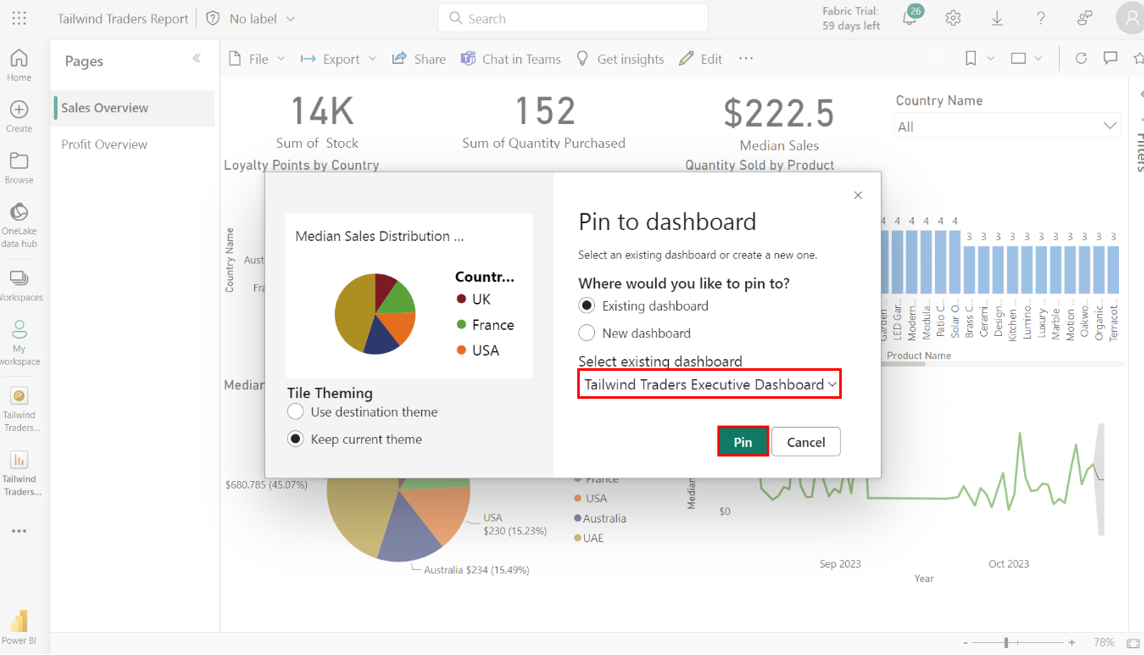Click the download arrow icon

(997, 18)
